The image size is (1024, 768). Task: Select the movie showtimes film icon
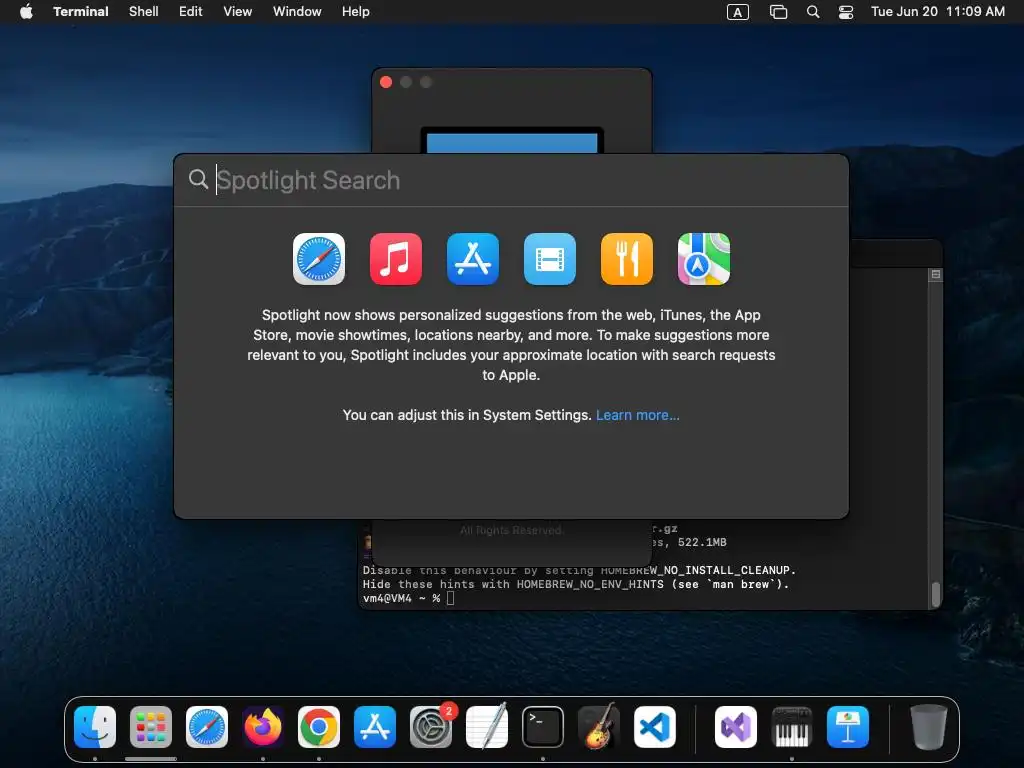(x=550, y=259)
